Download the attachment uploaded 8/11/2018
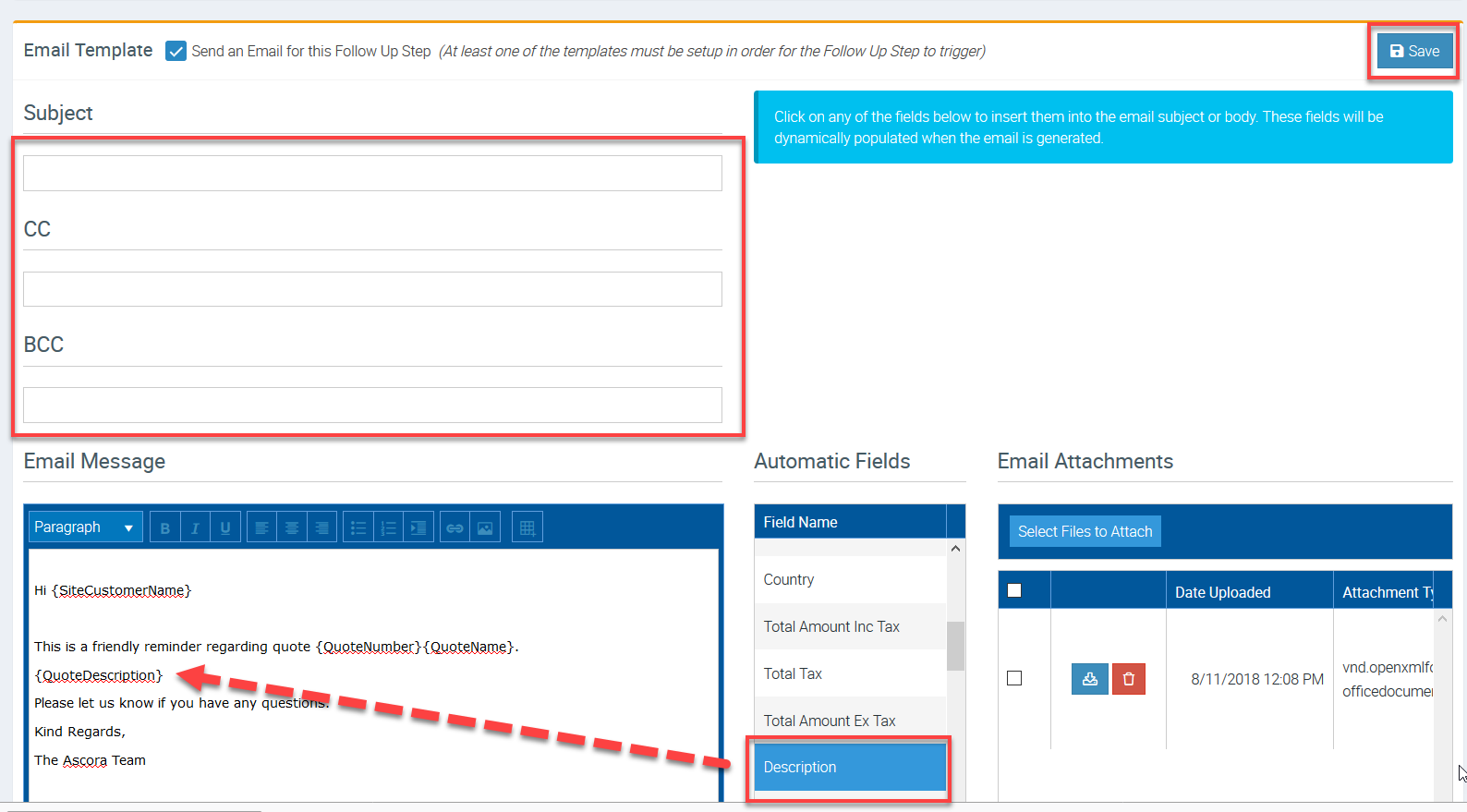Screen dimensions: 1467x812 click(1089, 679)
